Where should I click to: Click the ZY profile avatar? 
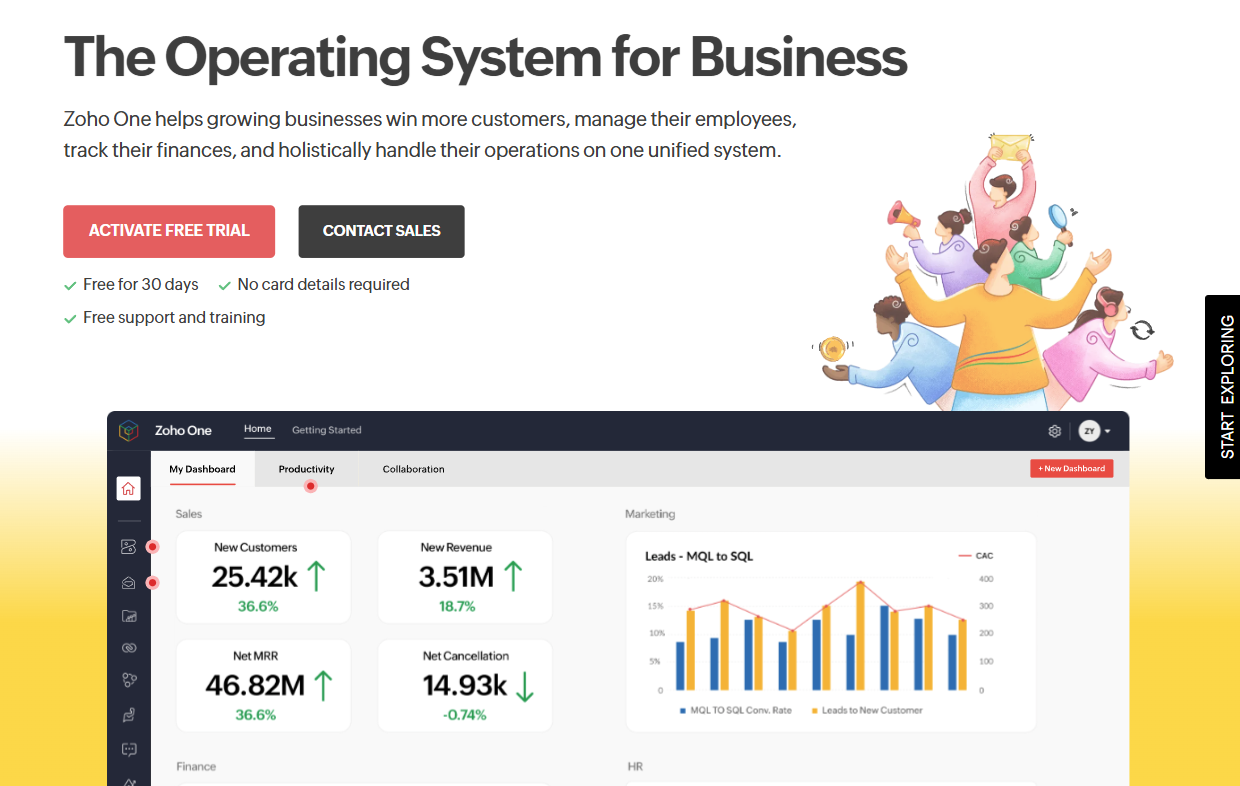point(1089,431)
